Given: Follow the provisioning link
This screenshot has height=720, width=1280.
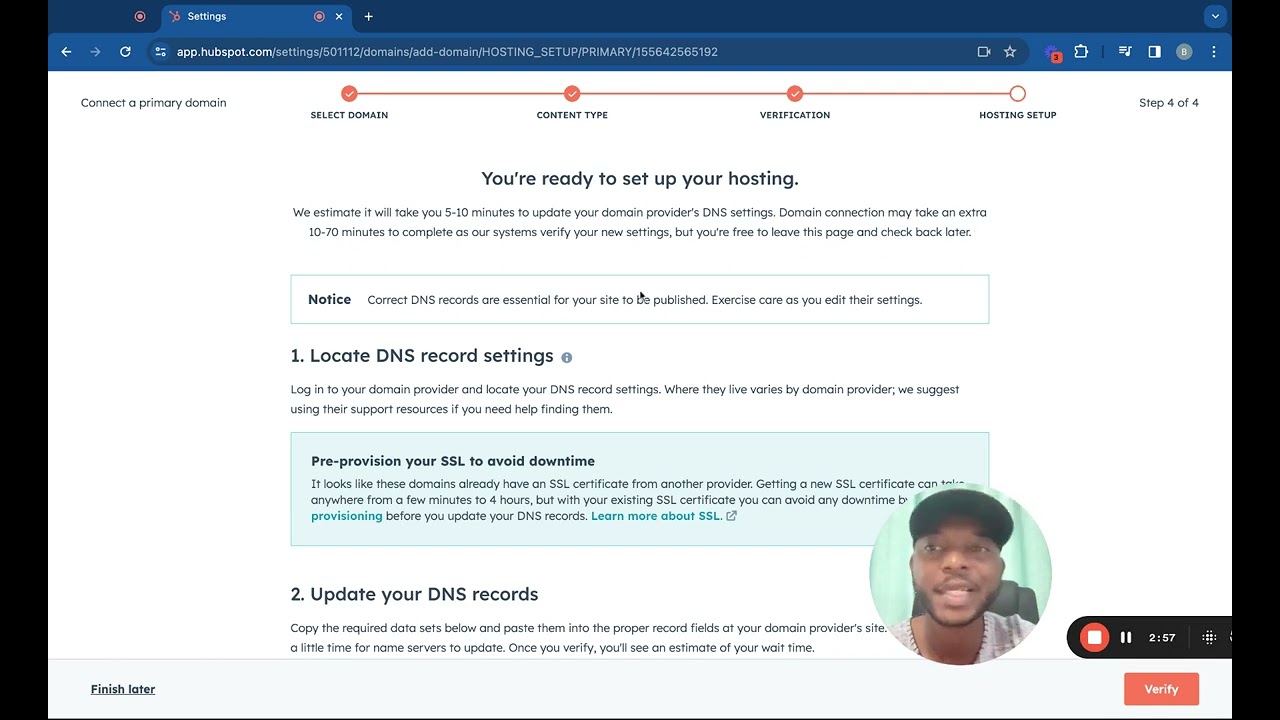Looking at the screenshot, I should 347,516.
